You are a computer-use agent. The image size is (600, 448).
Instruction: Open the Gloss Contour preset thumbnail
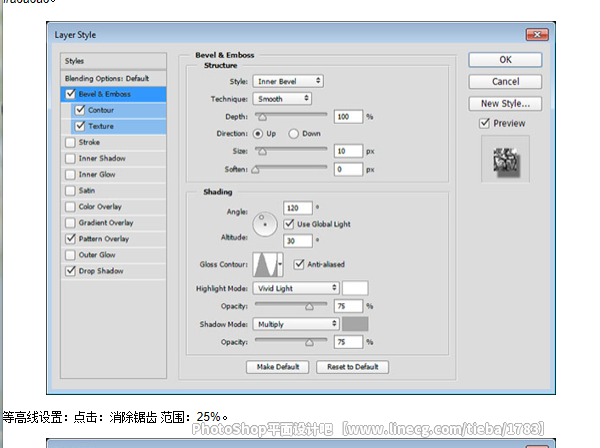click(265, 264)
